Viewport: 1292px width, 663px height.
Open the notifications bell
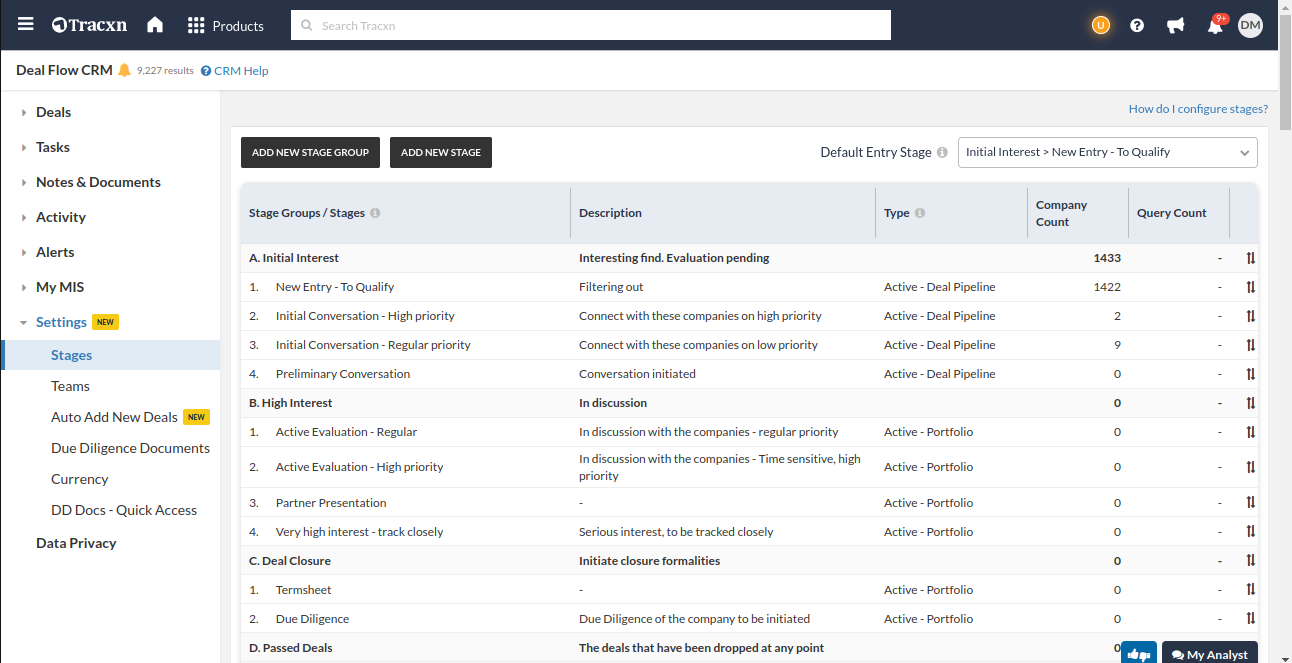point(1215,26)
